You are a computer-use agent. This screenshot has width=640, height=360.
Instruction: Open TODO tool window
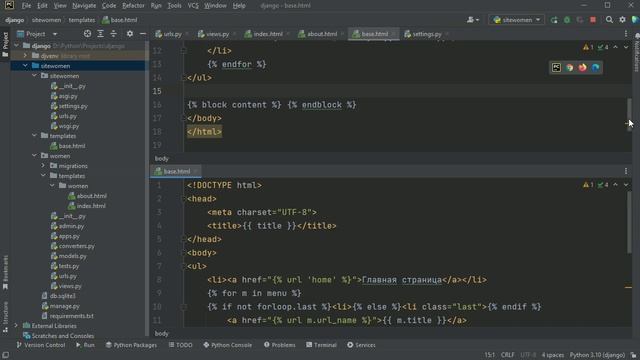[180, 345]
